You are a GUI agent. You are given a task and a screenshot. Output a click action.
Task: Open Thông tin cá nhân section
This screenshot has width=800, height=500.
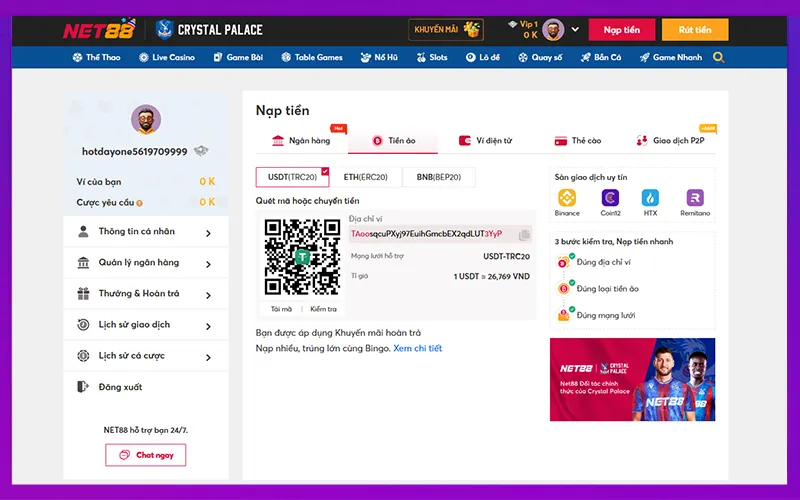click(146, 232)
